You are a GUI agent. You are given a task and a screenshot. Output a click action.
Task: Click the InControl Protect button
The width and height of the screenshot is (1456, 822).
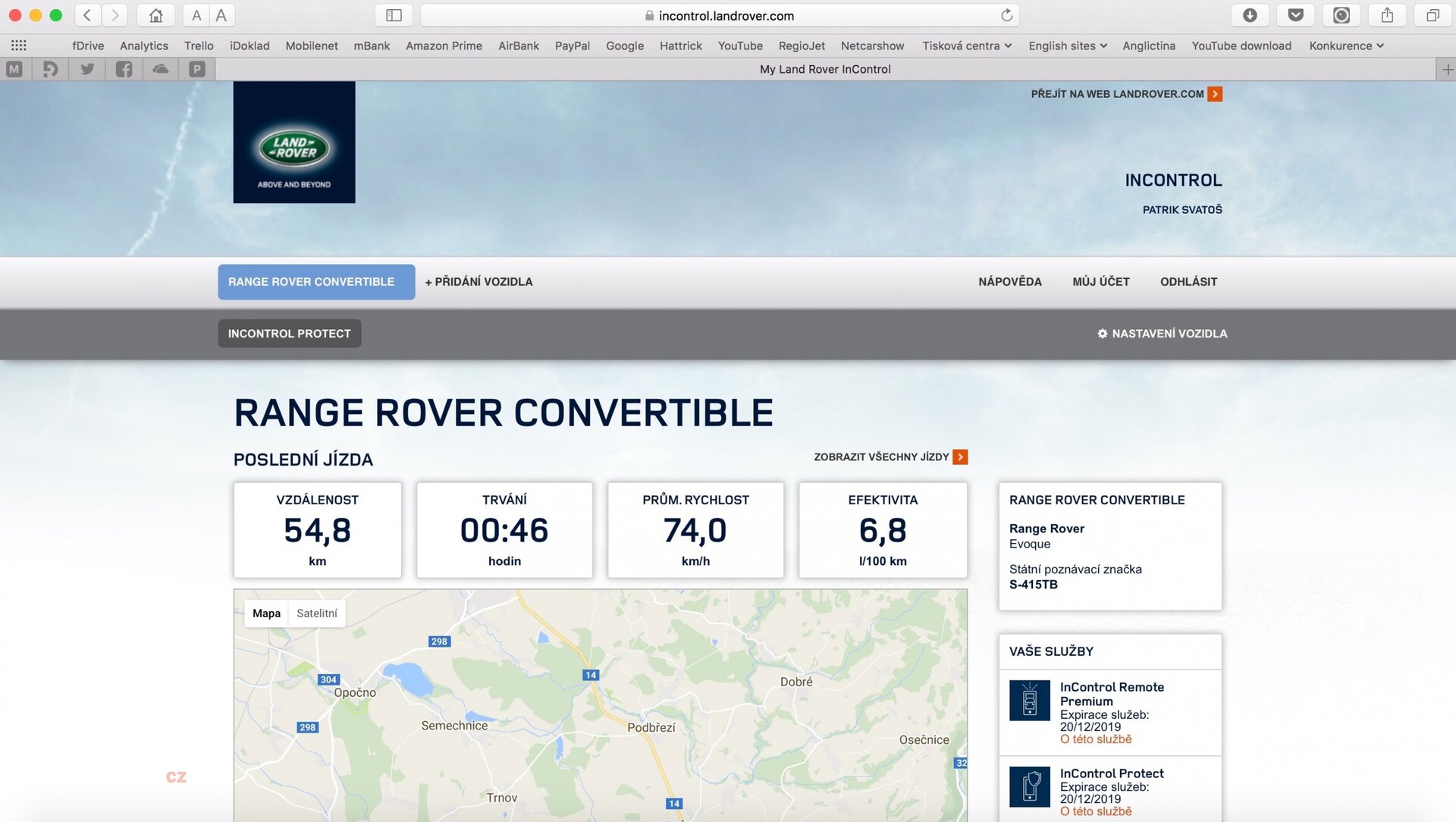pyautogui.click(x=289, y=334)
